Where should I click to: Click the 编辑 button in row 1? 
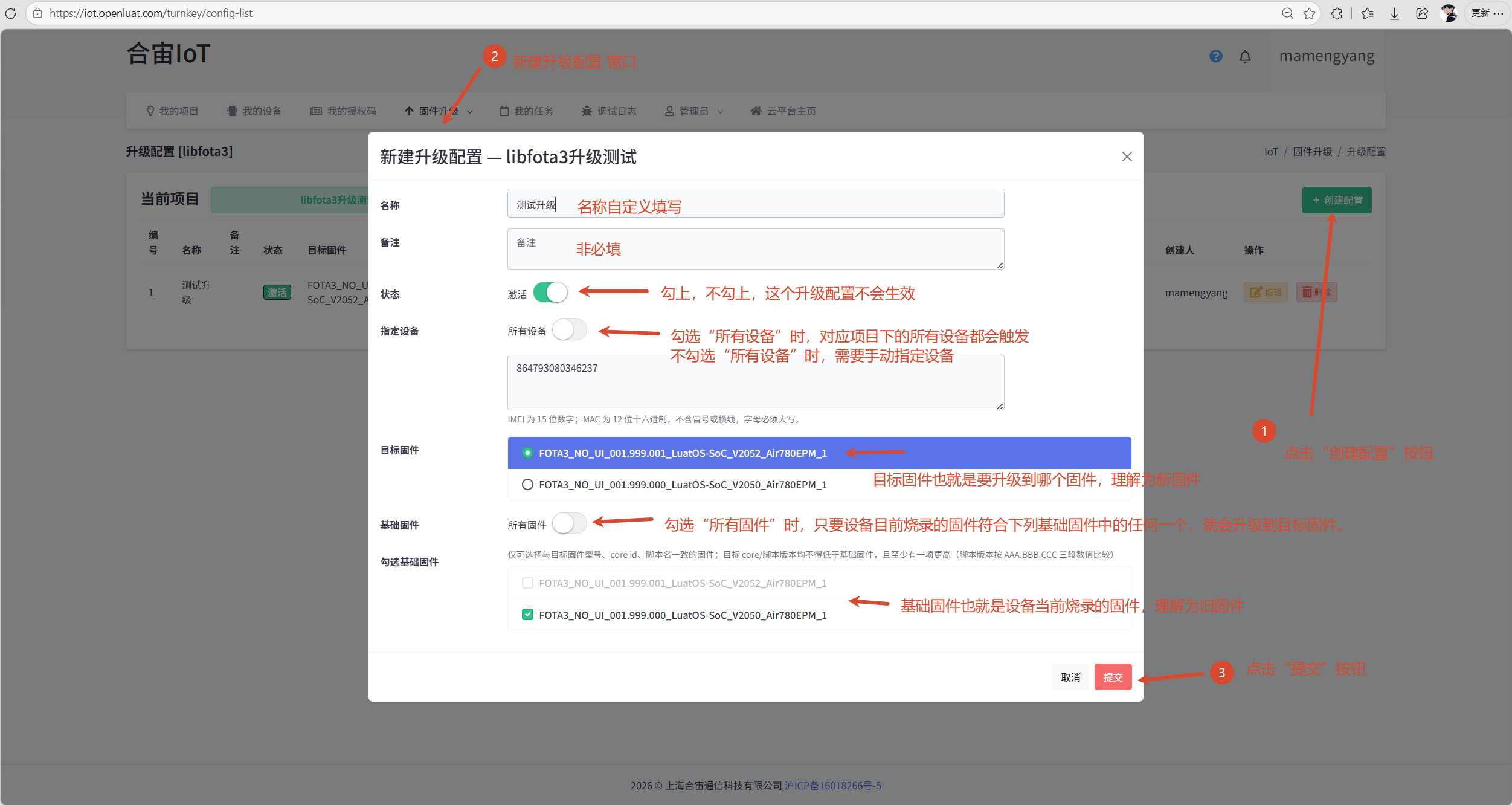click(1266, 293)
